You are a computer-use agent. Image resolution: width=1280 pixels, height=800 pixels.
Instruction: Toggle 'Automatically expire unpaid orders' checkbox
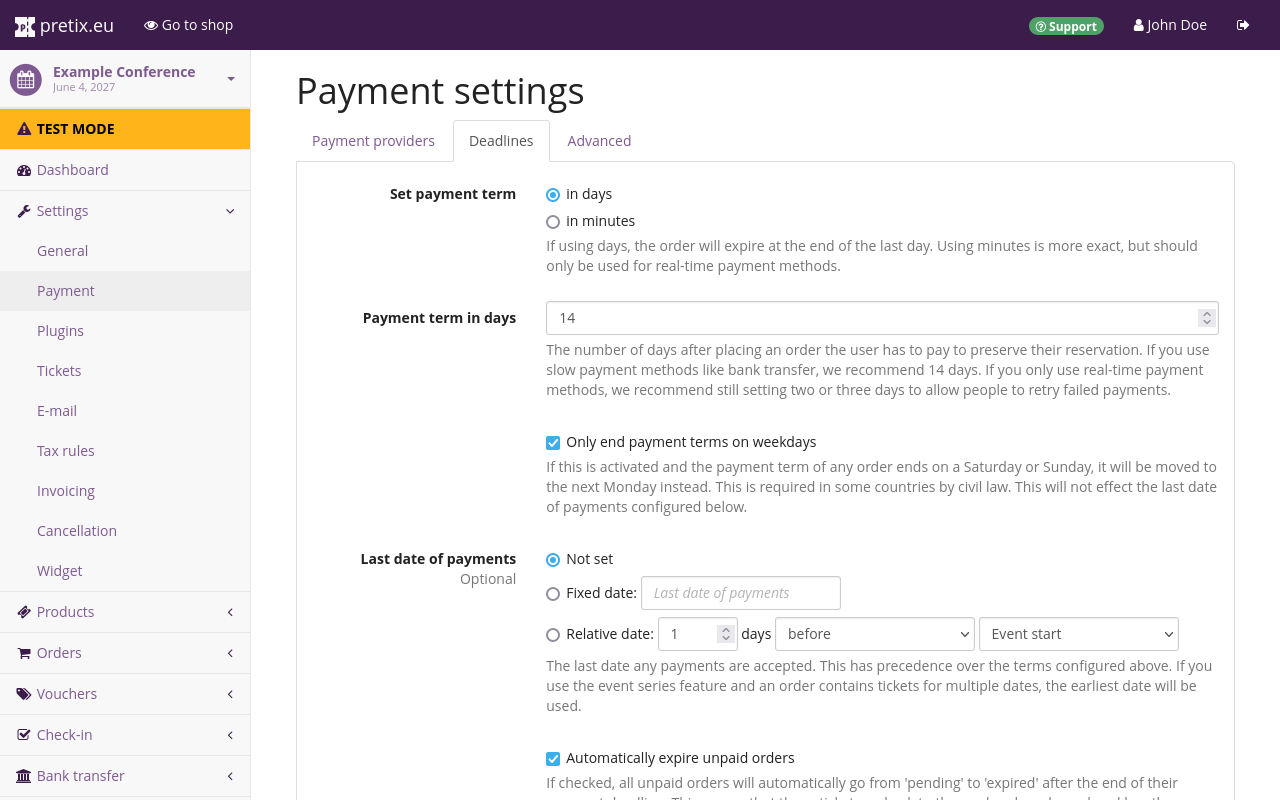coord(553,759)
